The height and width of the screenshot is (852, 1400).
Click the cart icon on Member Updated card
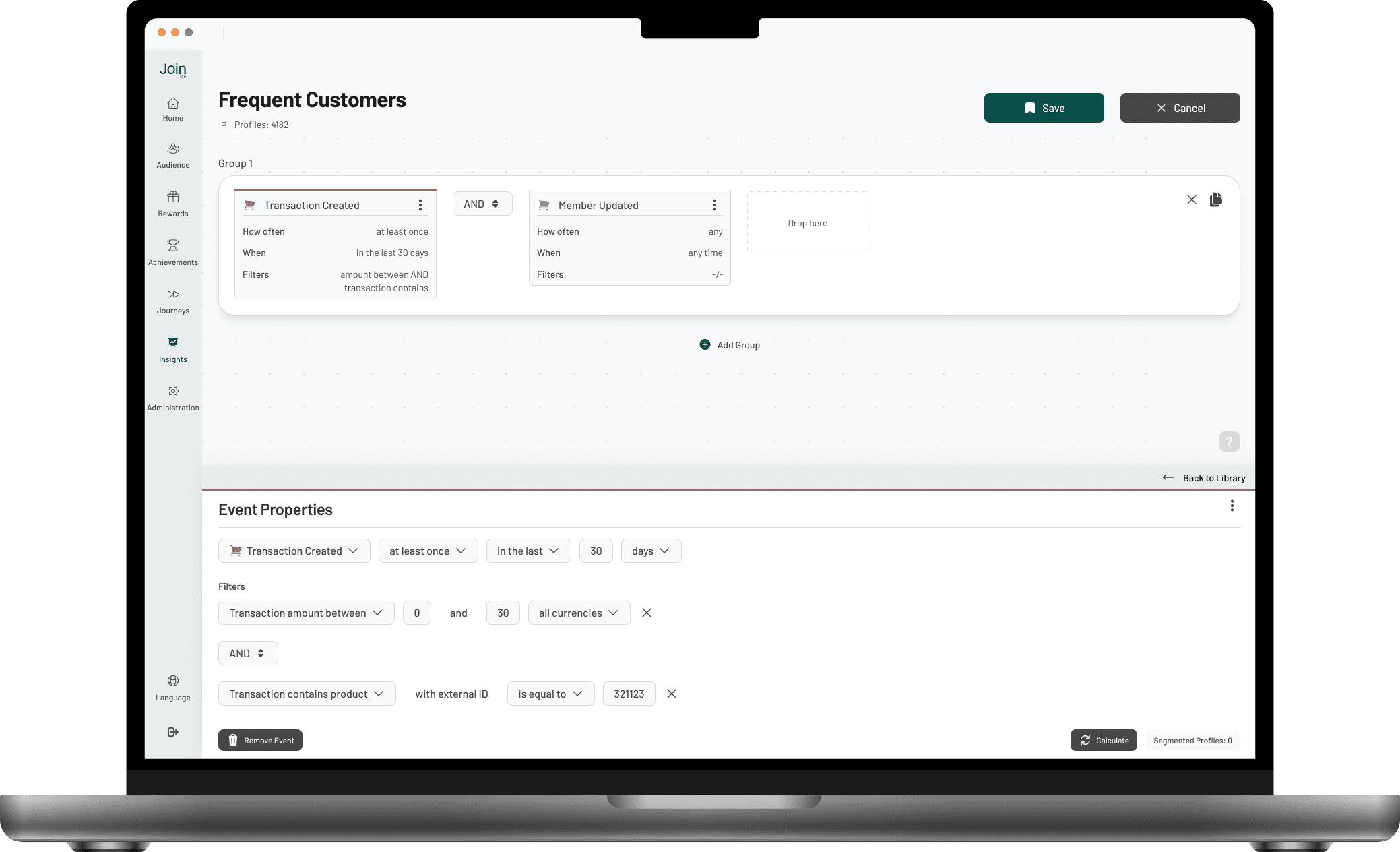pyautogui.click(x=544, y=205)
